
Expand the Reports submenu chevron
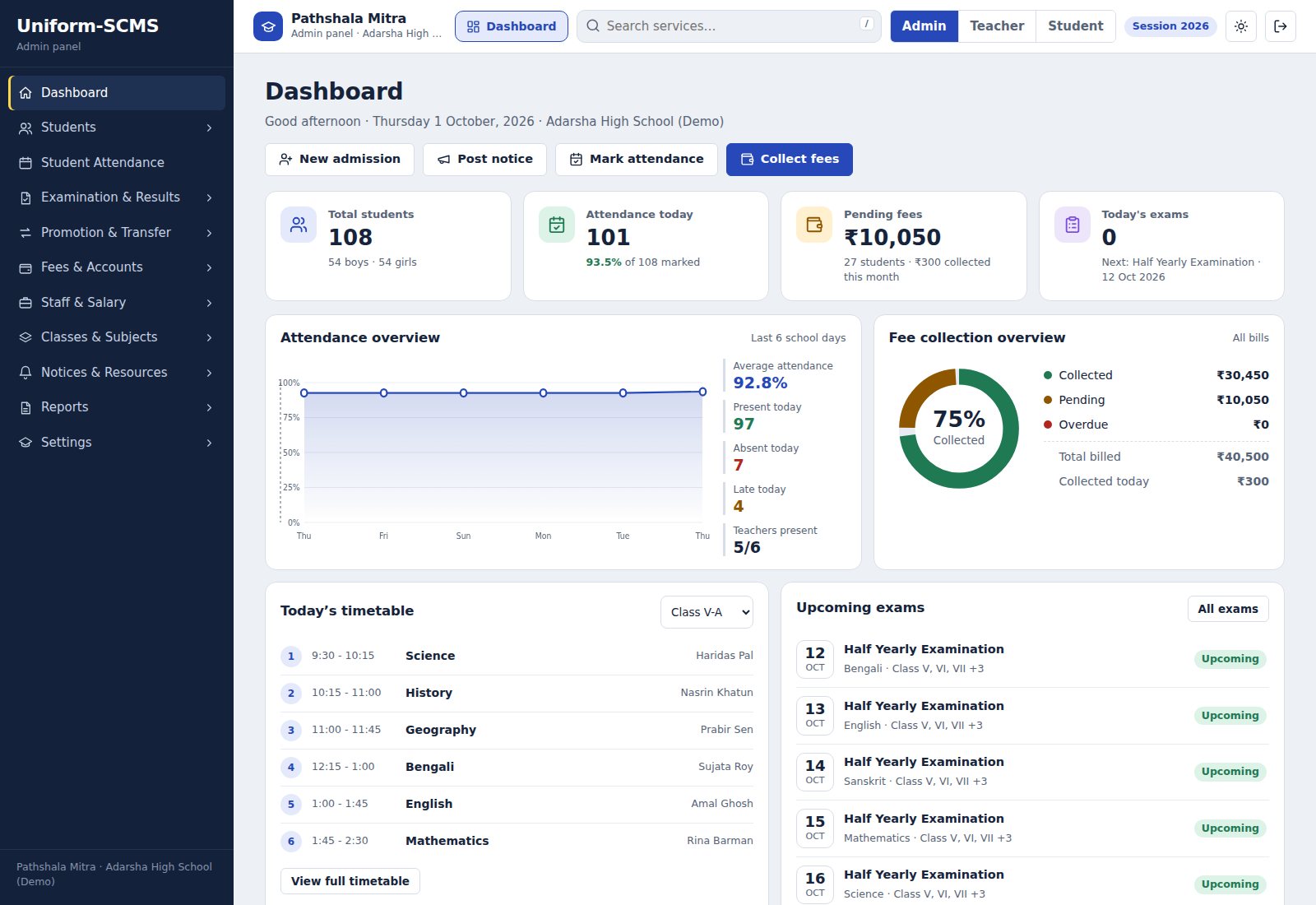(209, 407)
